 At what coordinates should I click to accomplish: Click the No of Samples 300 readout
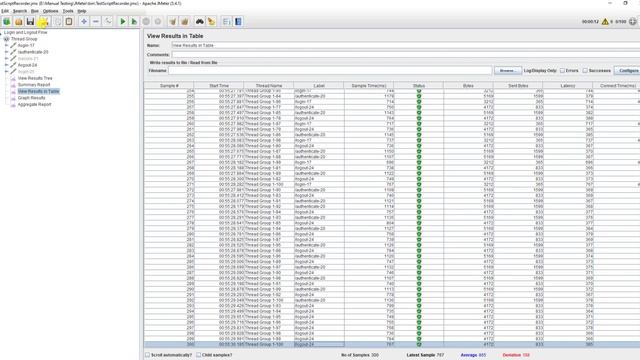point(360,355)
